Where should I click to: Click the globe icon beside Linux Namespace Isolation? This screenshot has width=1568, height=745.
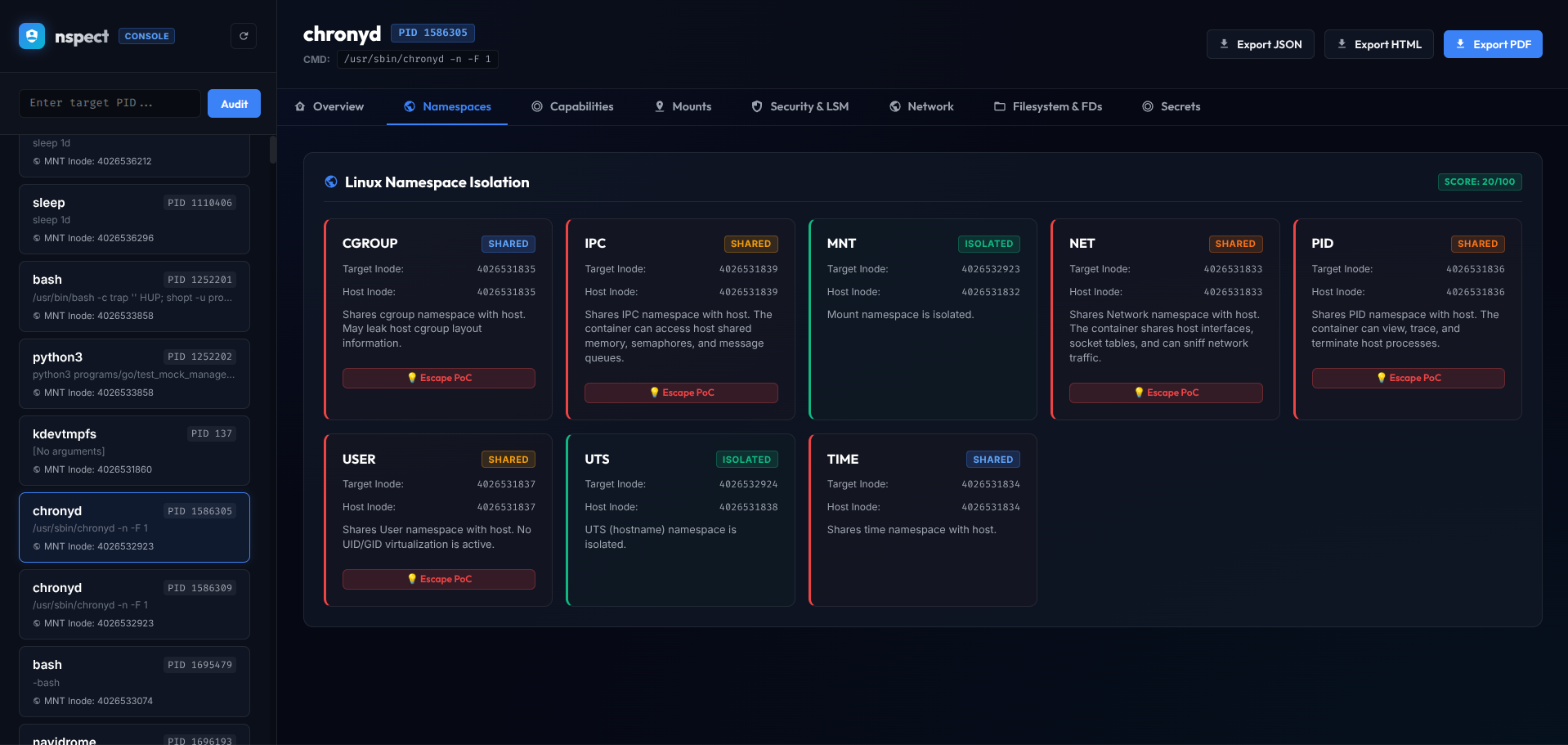(x=331, y=182)
